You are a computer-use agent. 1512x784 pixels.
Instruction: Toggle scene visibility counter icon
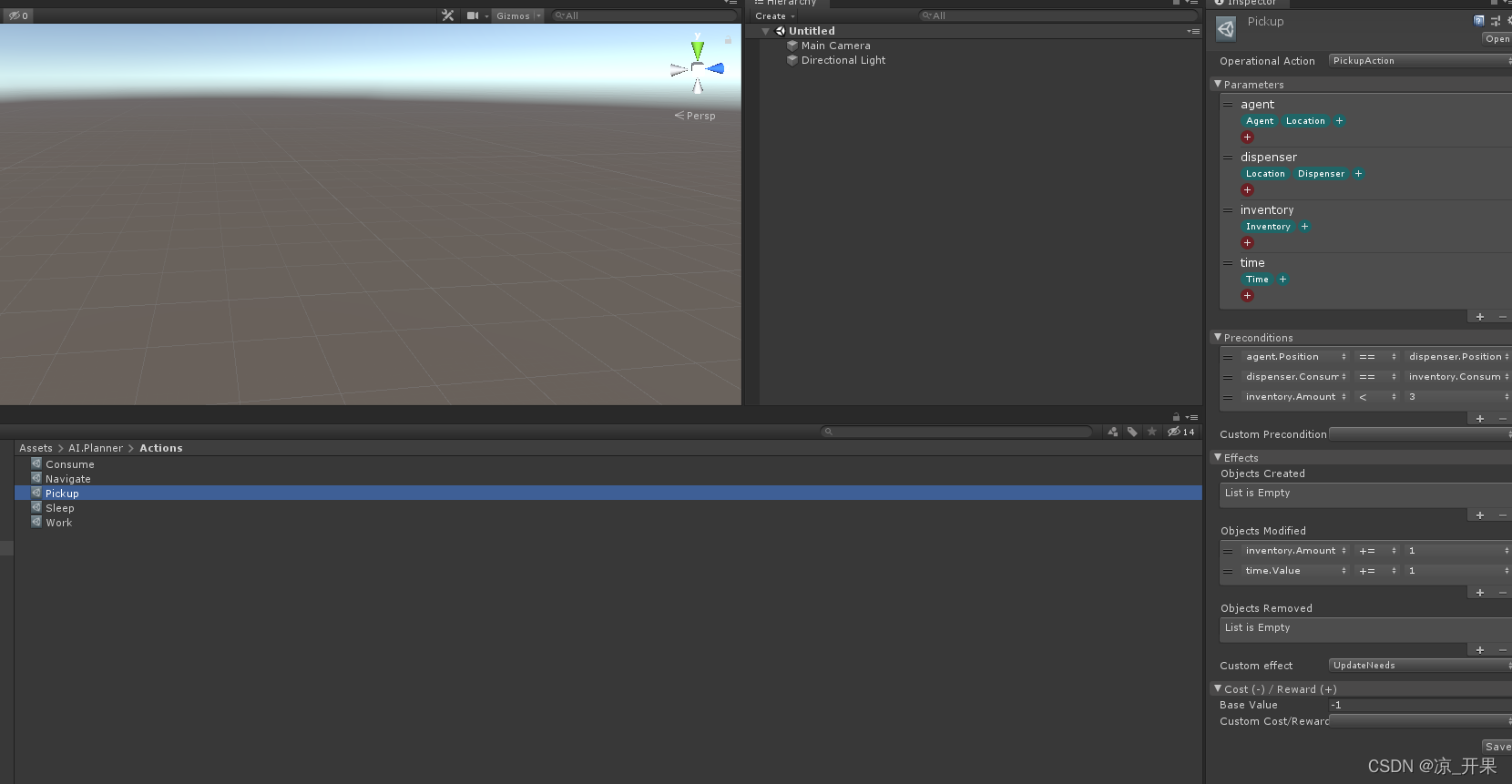pyautogui.click(x=18, y=15)
